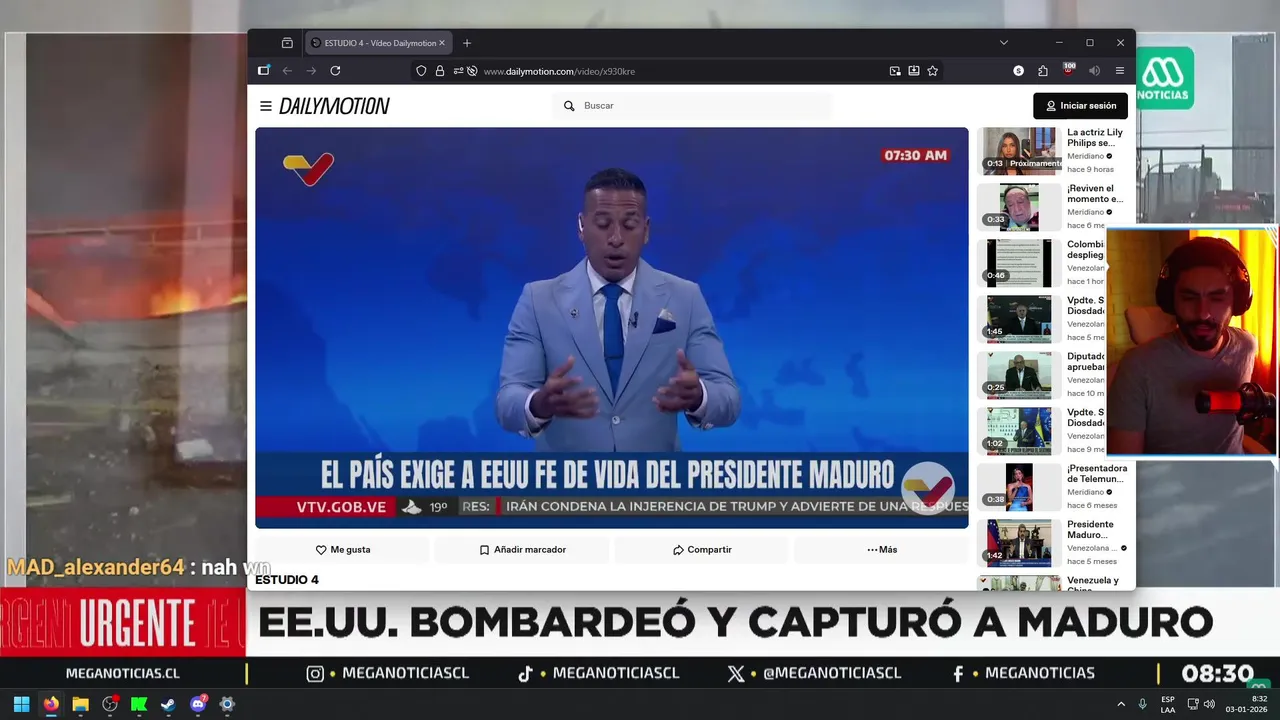Screen dimensions: 1280x720
Task: Open ¡Presentadora de Telemun... video
Action: (1097, 474)
